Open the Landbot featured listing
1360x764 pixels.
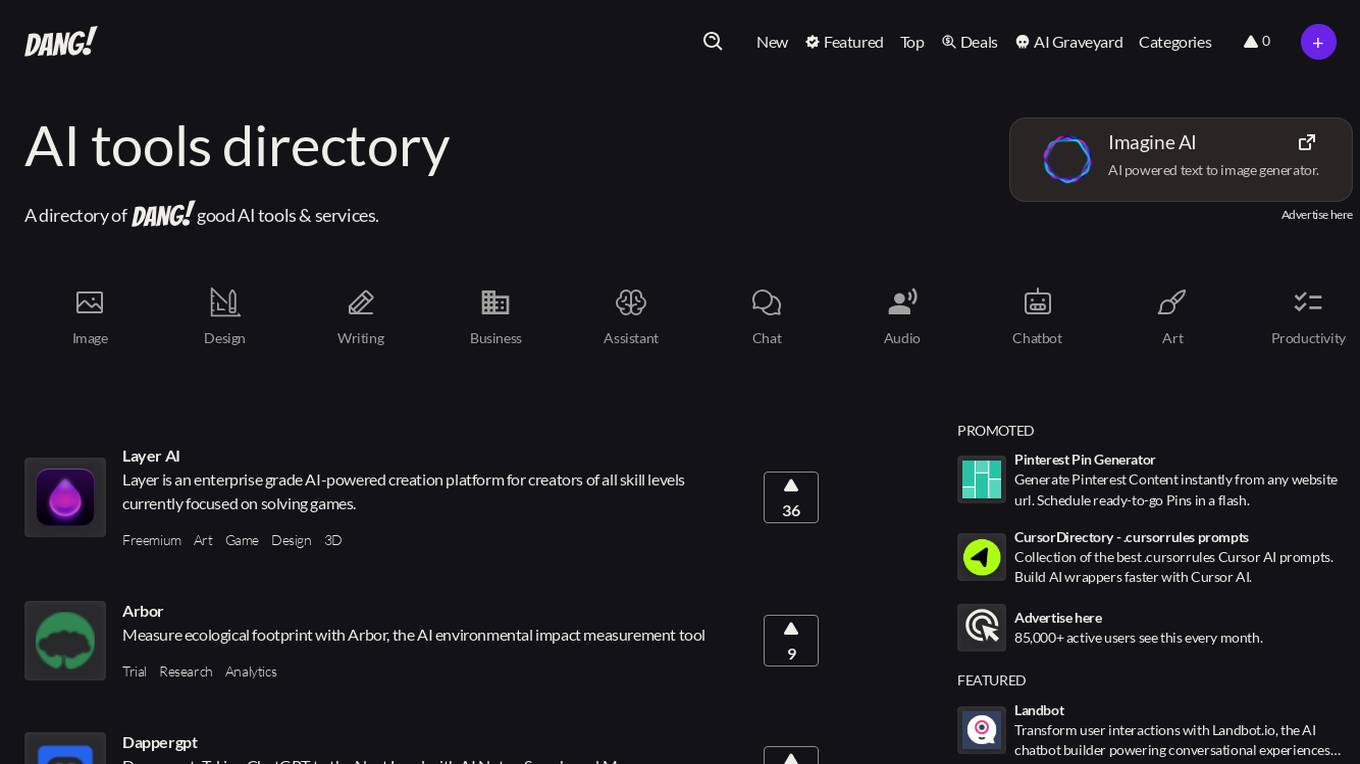pyautogui.click(x=1039, y=710)
